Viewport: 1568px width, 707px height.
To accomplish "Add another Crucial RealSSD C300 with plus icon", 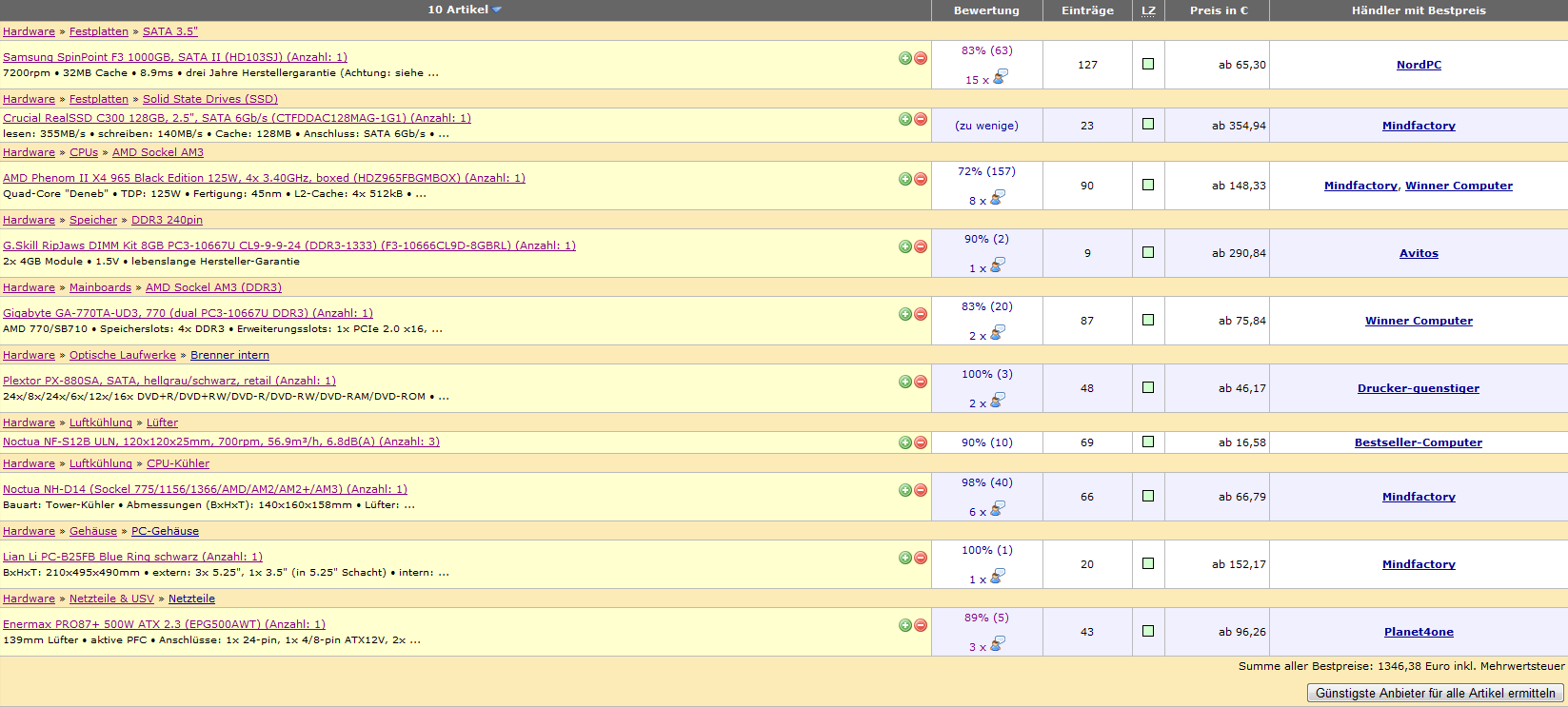I will point(905,119).
